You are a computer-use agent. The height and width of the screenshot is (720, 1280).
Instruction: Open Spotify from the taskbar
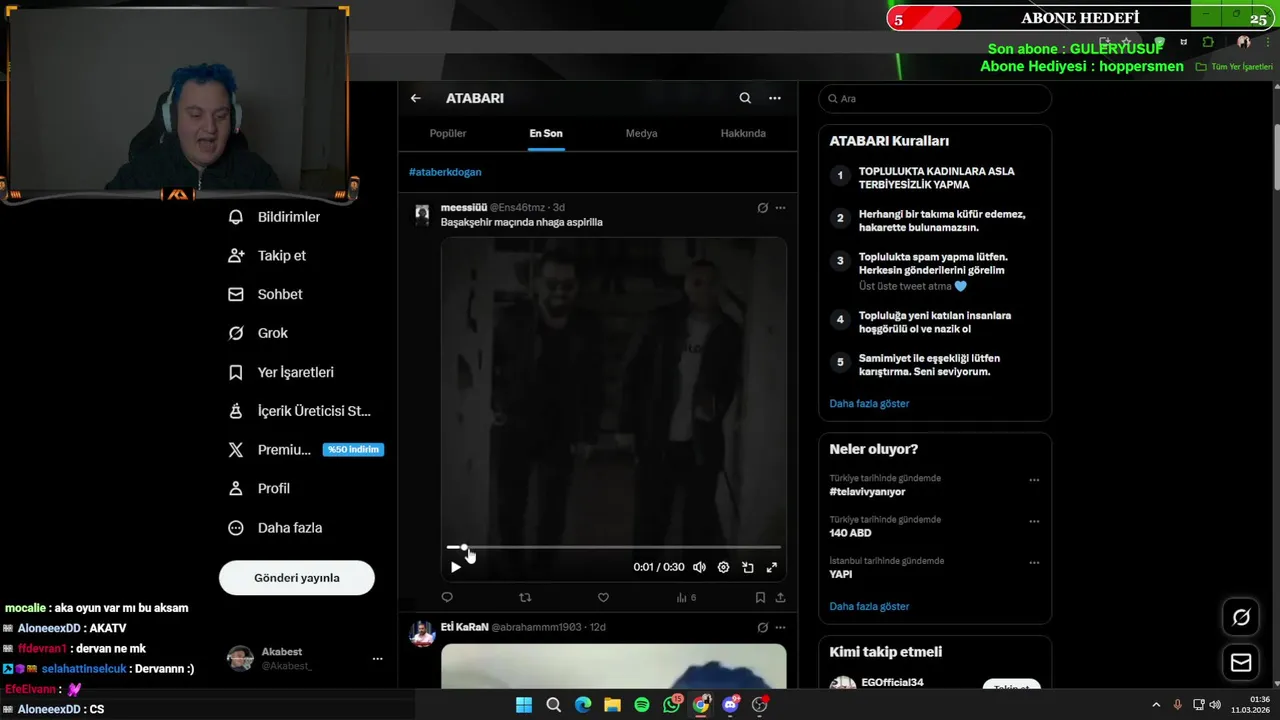click(x=642, y=705)
